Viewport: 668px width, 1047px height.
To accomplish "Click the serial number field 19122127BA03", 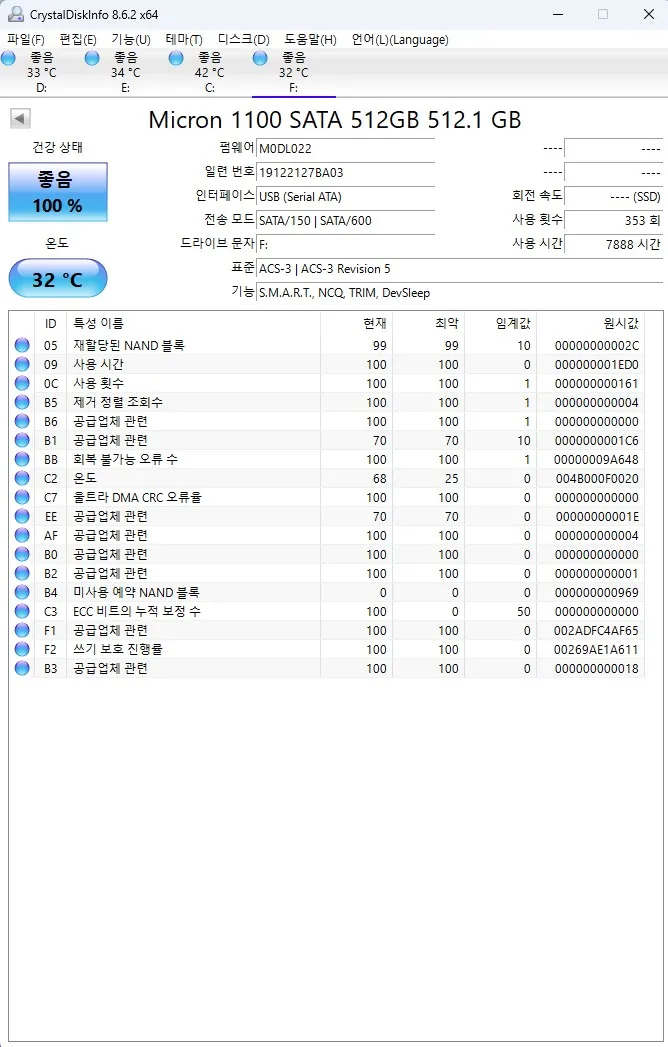I will tap(345, 172).
